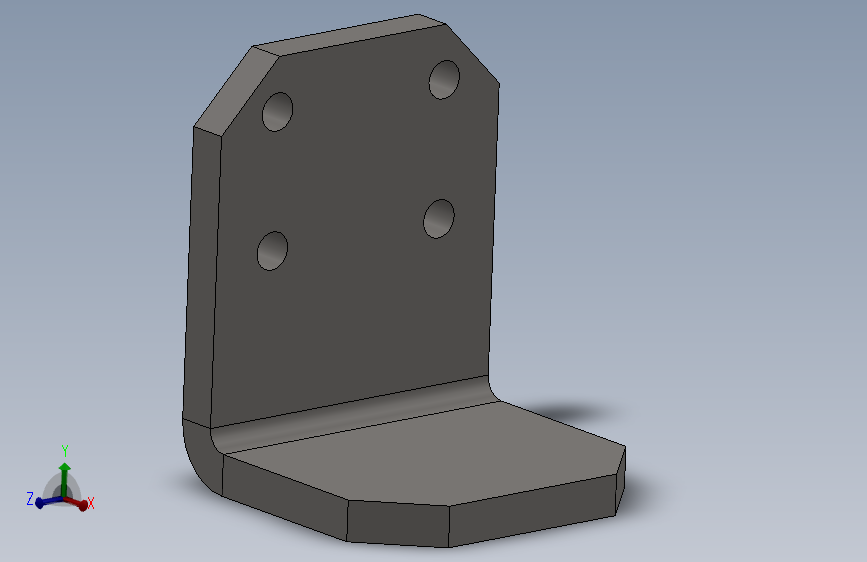Select the left side thickness face of vertical plate

pos(202,277)
